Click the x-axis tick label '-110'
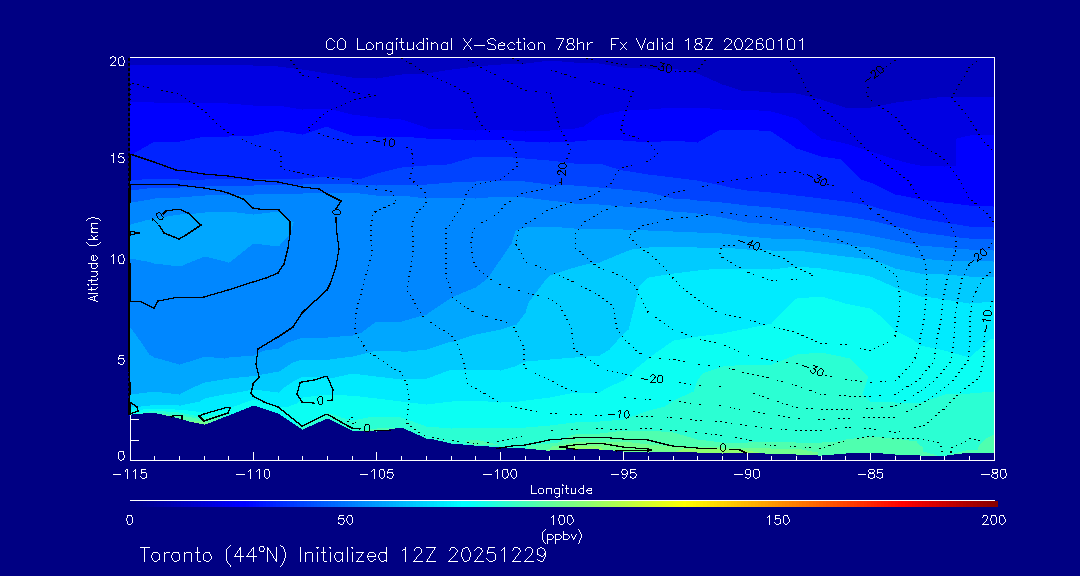Image resolution: width=1080 pixels, height=576 pixels. coord(253,474)
